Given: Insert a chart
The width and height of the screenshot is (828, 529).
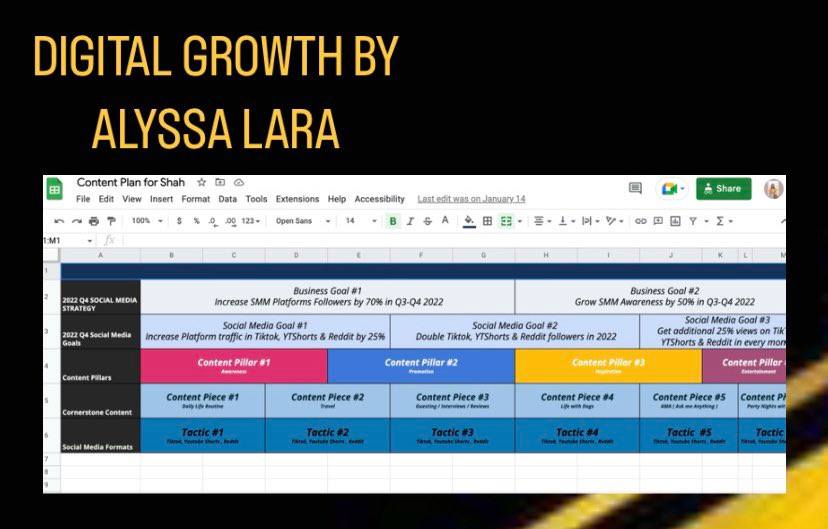Looking at the screenshot, I should pos(675,221).
